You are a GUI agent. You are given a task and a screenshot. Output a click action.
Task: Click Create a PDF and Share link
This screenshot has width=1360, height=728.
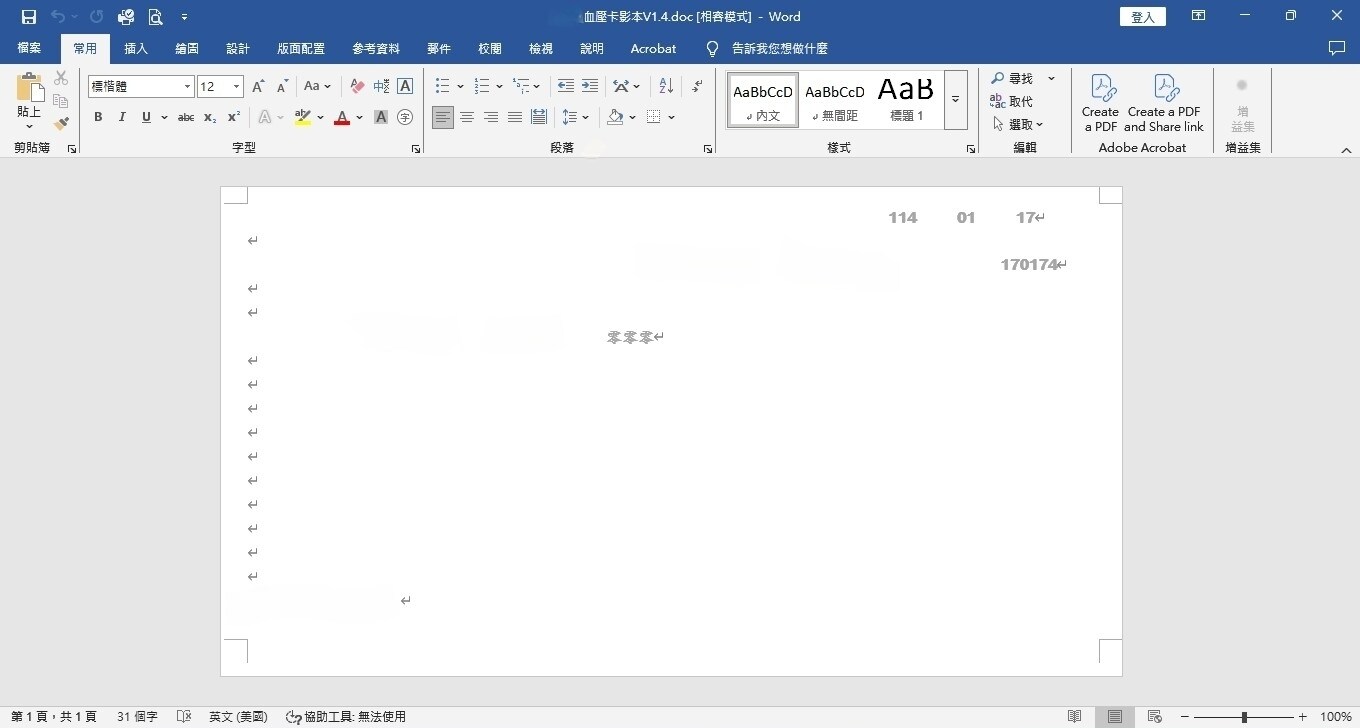[1164, 102]
